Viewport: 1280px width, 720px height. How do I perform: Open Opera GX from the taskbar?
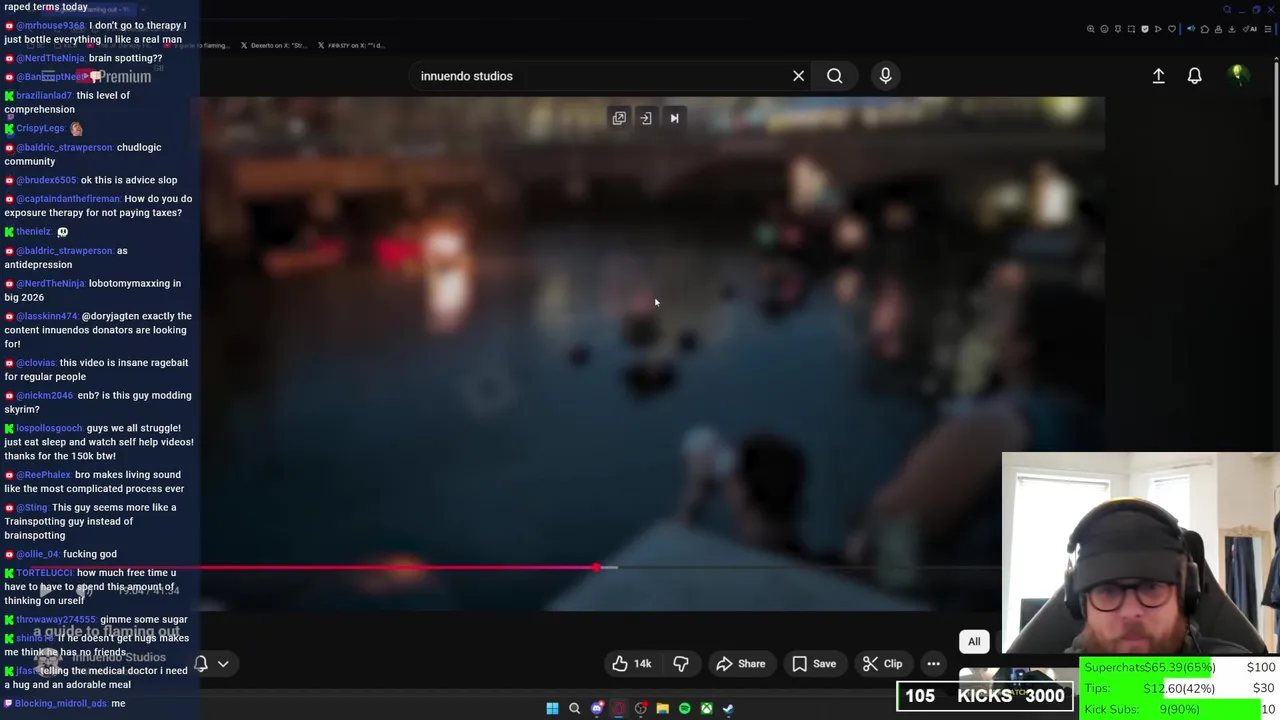click(x=619, y=708)
